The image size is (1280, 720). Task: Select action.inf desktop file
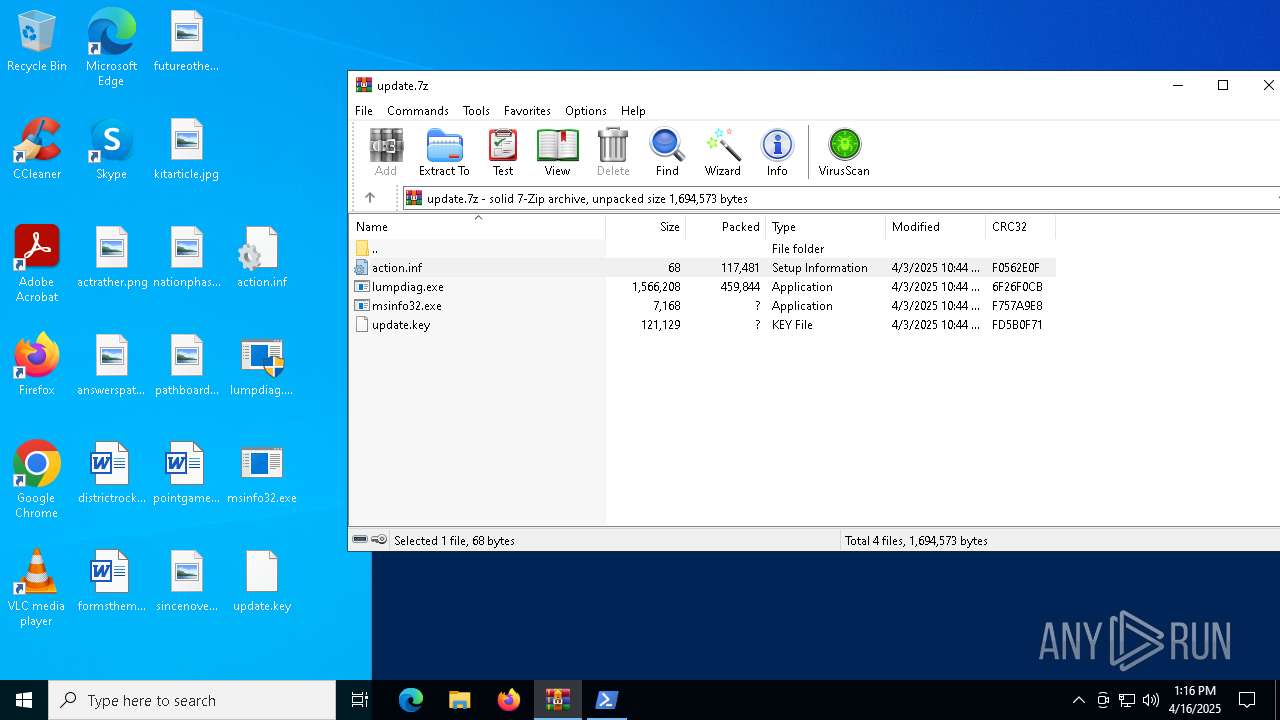[262, 257]
